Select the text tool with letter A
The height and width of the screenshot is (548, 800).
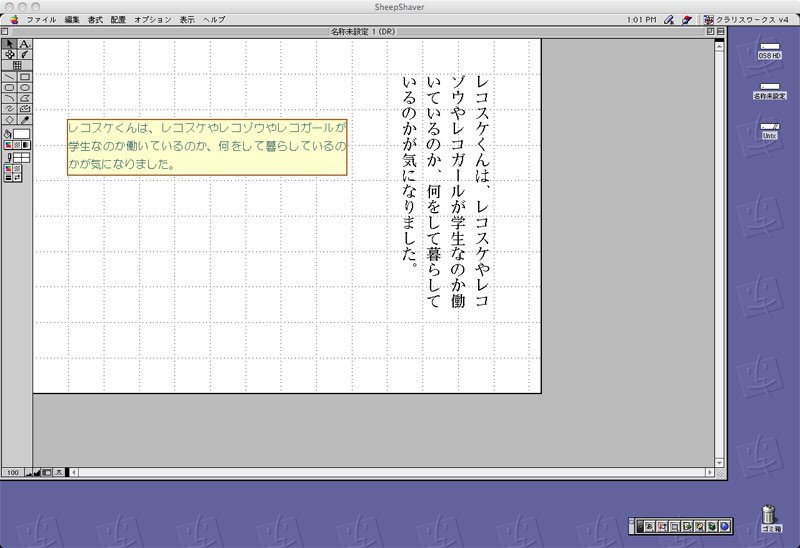coord(24,44)
